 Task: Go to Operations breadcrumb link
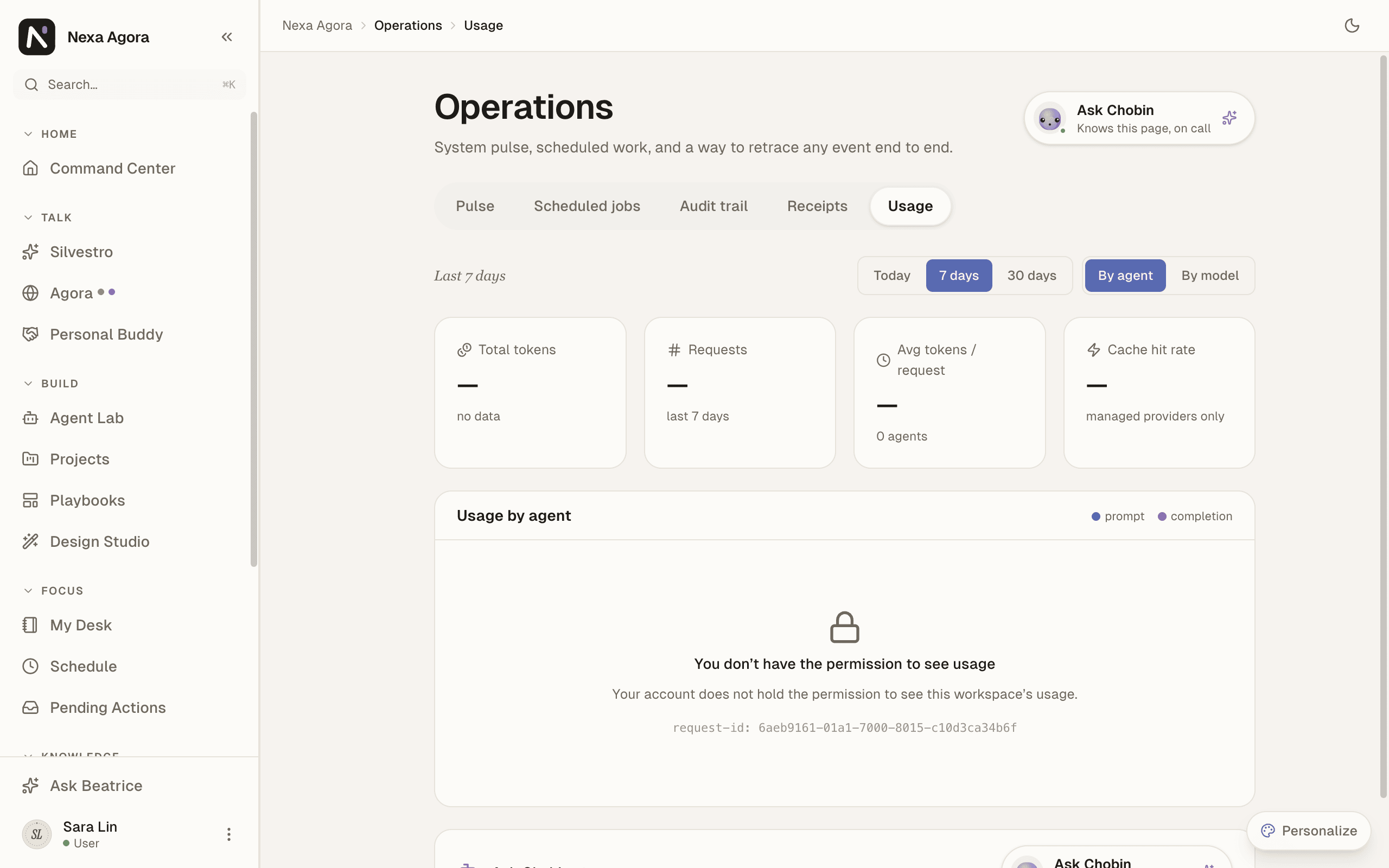tap(408, 25)
